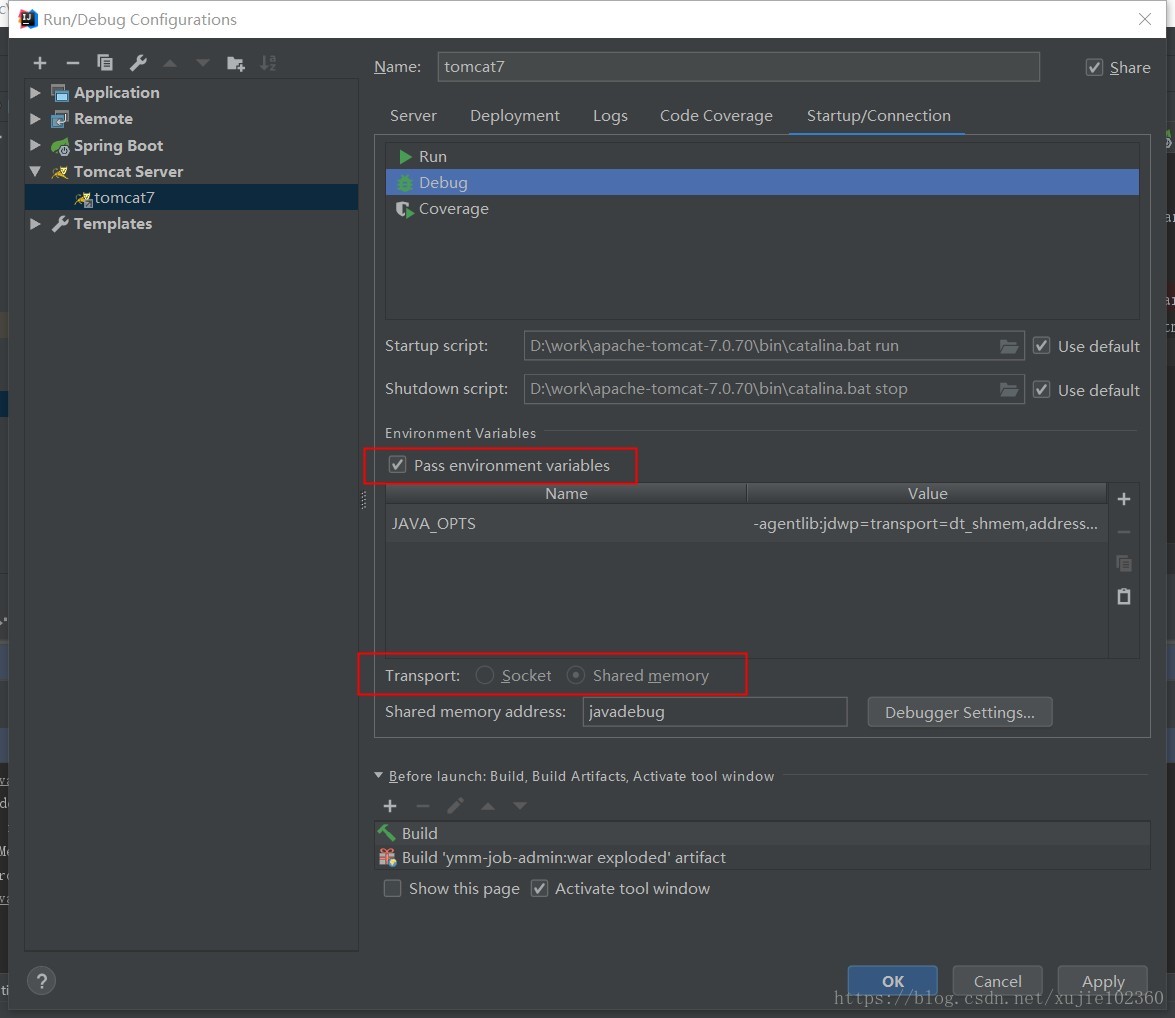Add new configuration with plus icon

[x=40, y=64]
